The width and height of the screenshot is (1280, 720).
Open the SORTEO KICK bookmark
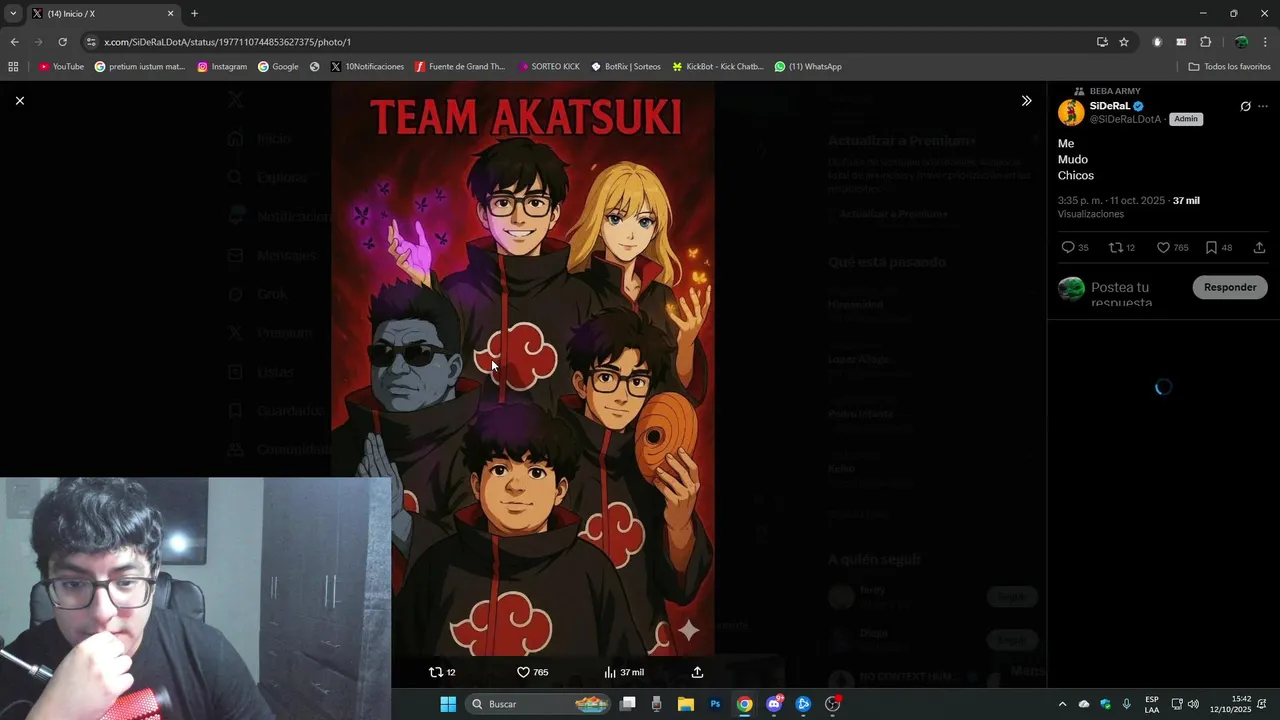549,67
